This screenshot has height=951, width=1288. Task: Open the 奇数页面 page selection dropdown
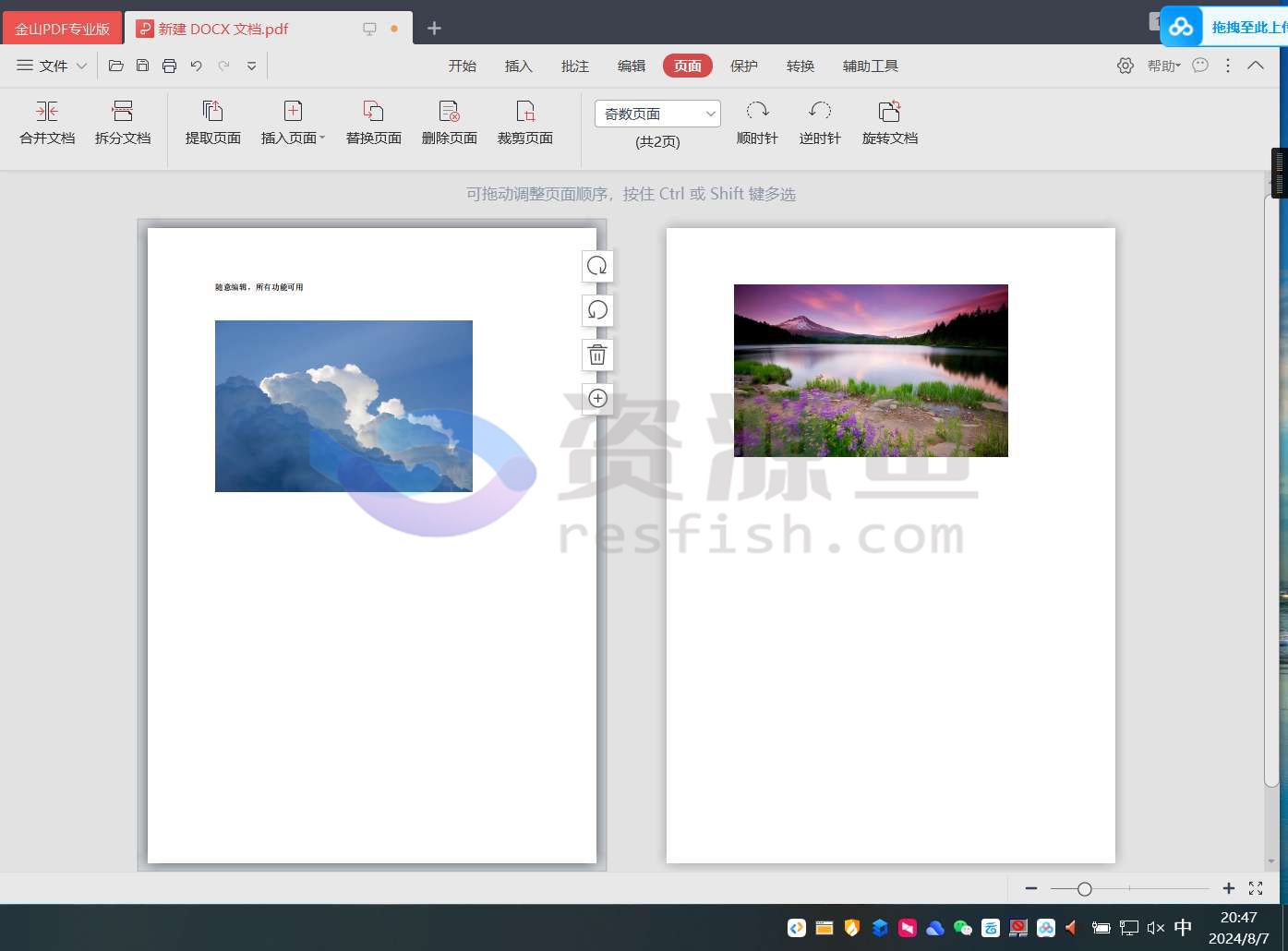657,114
